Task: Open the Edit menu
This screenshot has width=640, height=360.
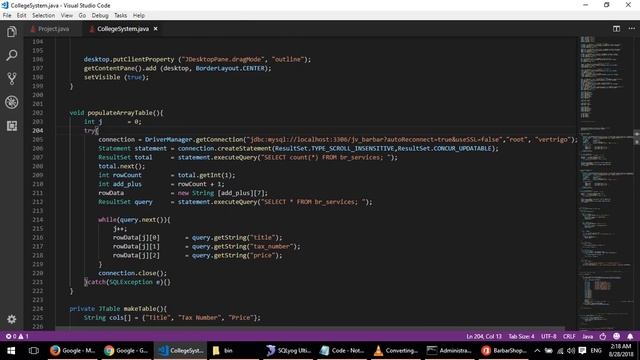Action: 21,16
